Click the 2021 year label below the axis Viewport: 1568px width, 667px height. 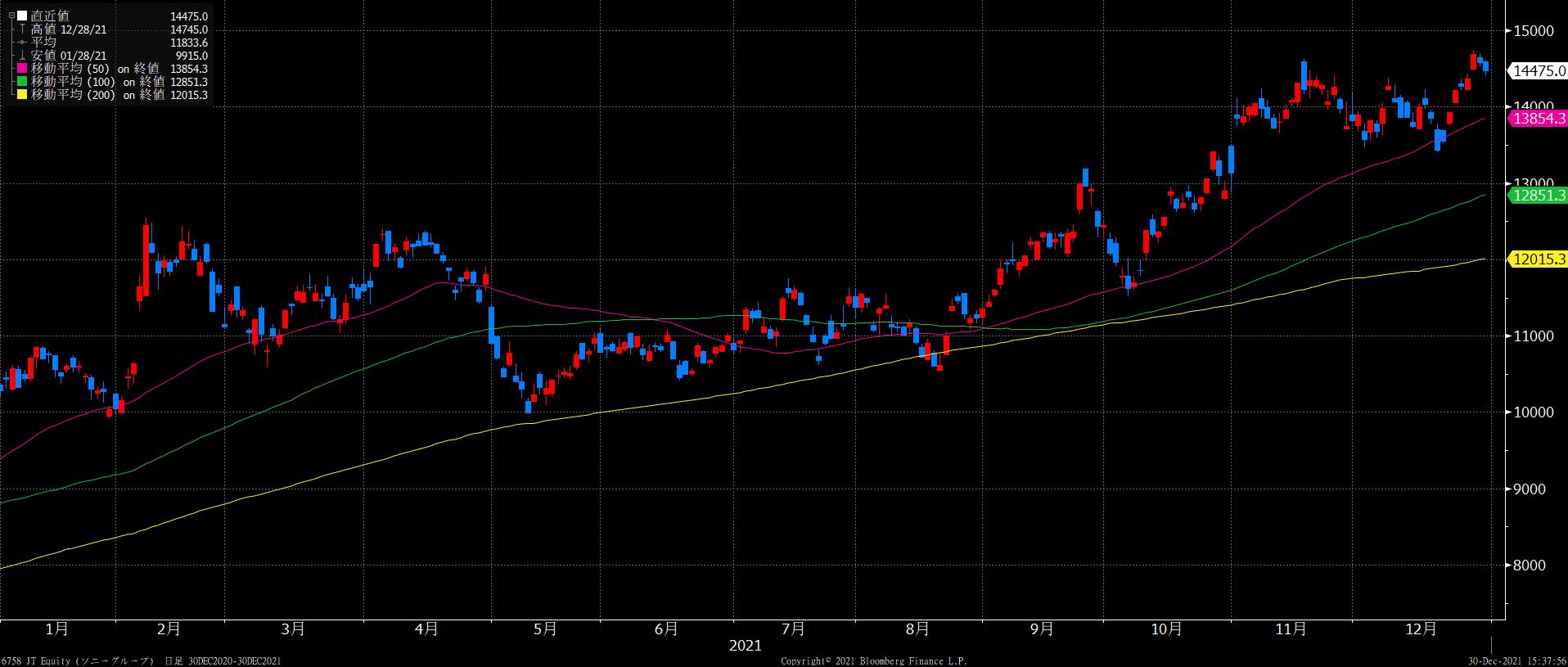click(746, 646)
